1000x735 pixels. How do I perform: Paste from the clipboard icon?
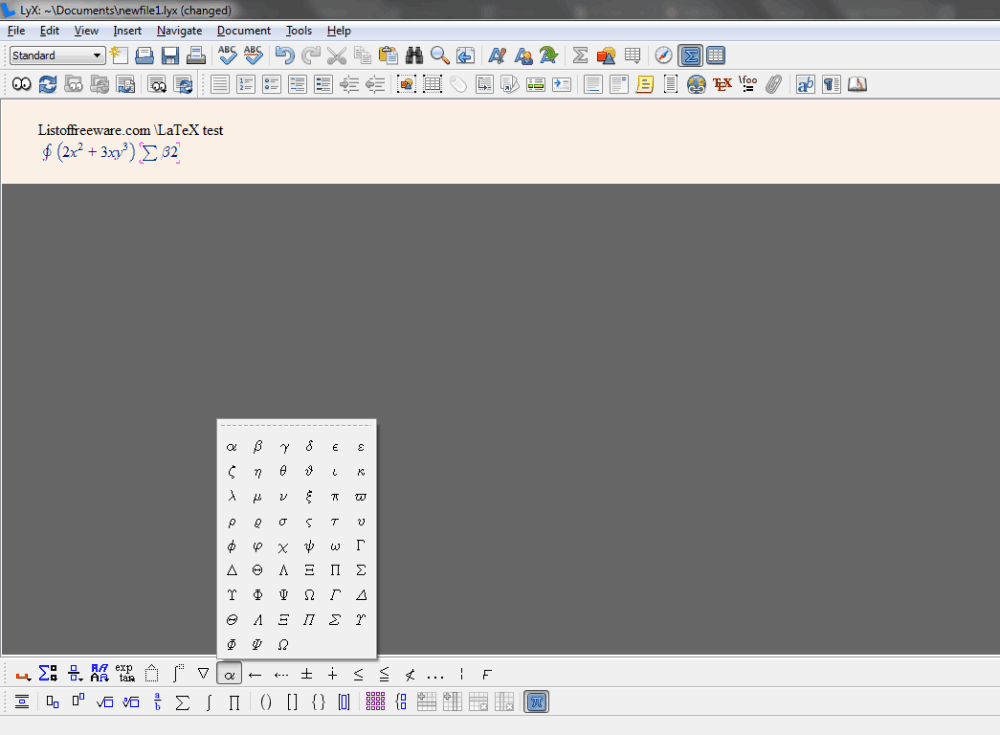coord(388,56)
